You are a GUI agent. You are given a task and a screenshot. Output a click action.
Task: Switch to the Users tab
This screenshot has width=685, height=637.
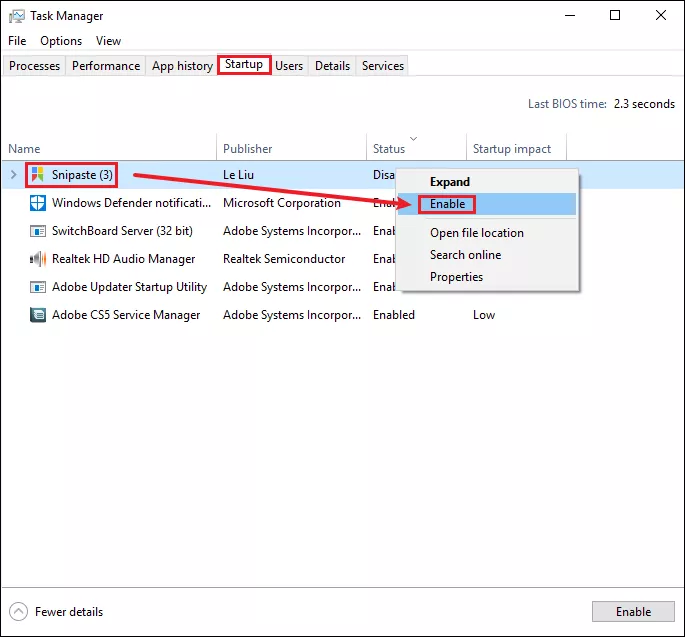coord(289,66)
